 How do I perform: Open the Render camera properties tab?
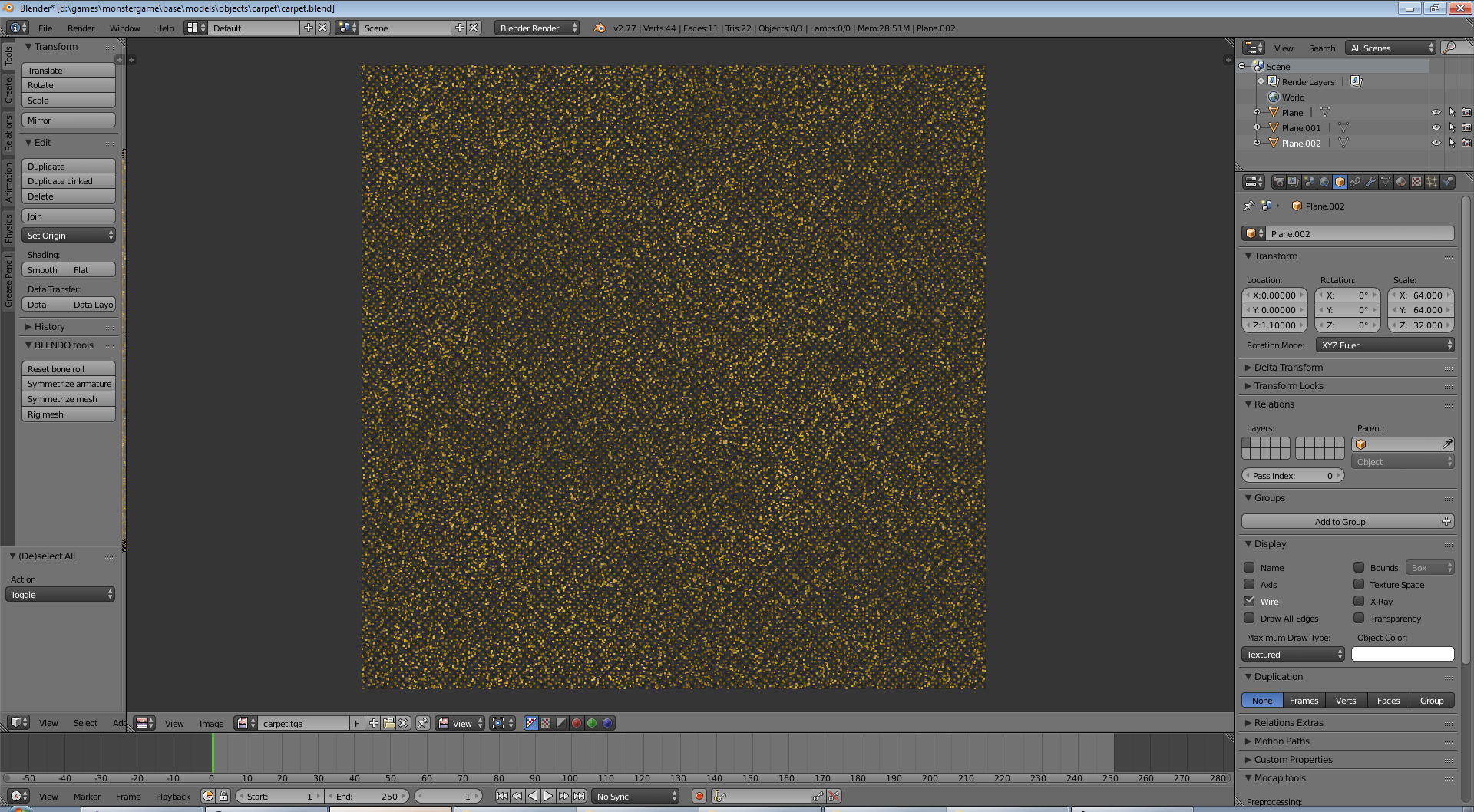[x=1278, y=182]
